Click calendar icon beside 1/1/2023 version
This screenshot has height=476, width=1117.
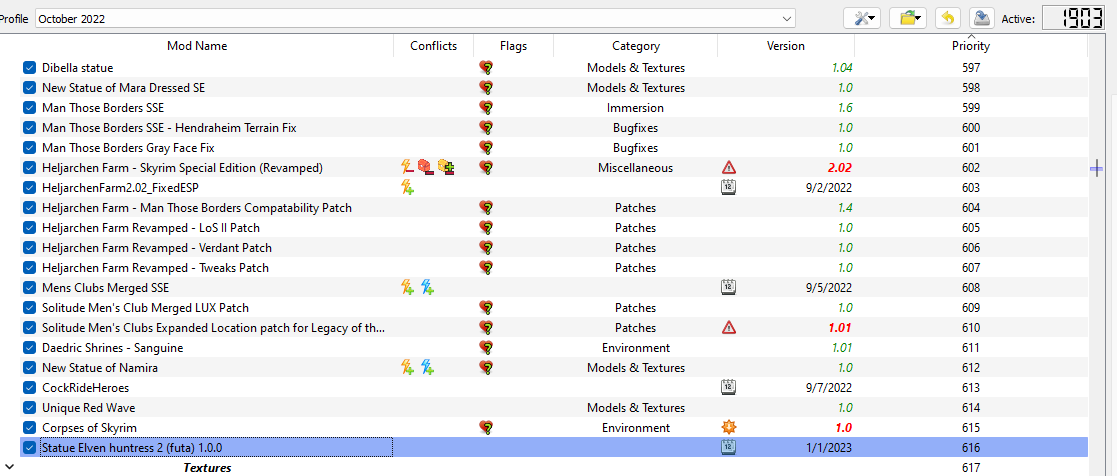pyautogui.click(x=728, y=447)
